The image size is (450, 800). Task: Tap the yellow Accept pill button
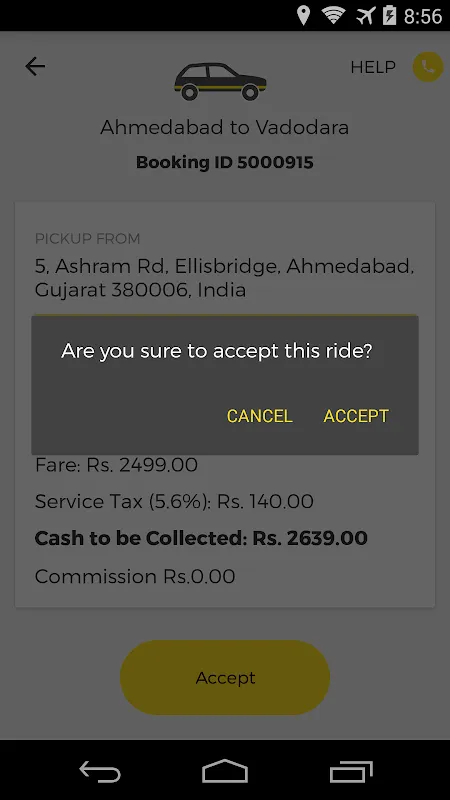coord(225,678)
